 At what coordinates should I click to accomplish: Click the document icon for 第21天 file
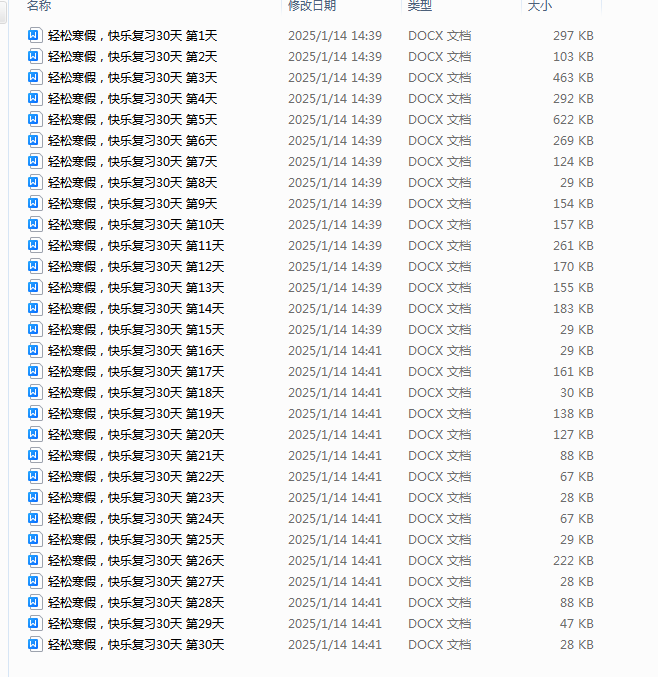pyautogui.click(x=35, y=456)
